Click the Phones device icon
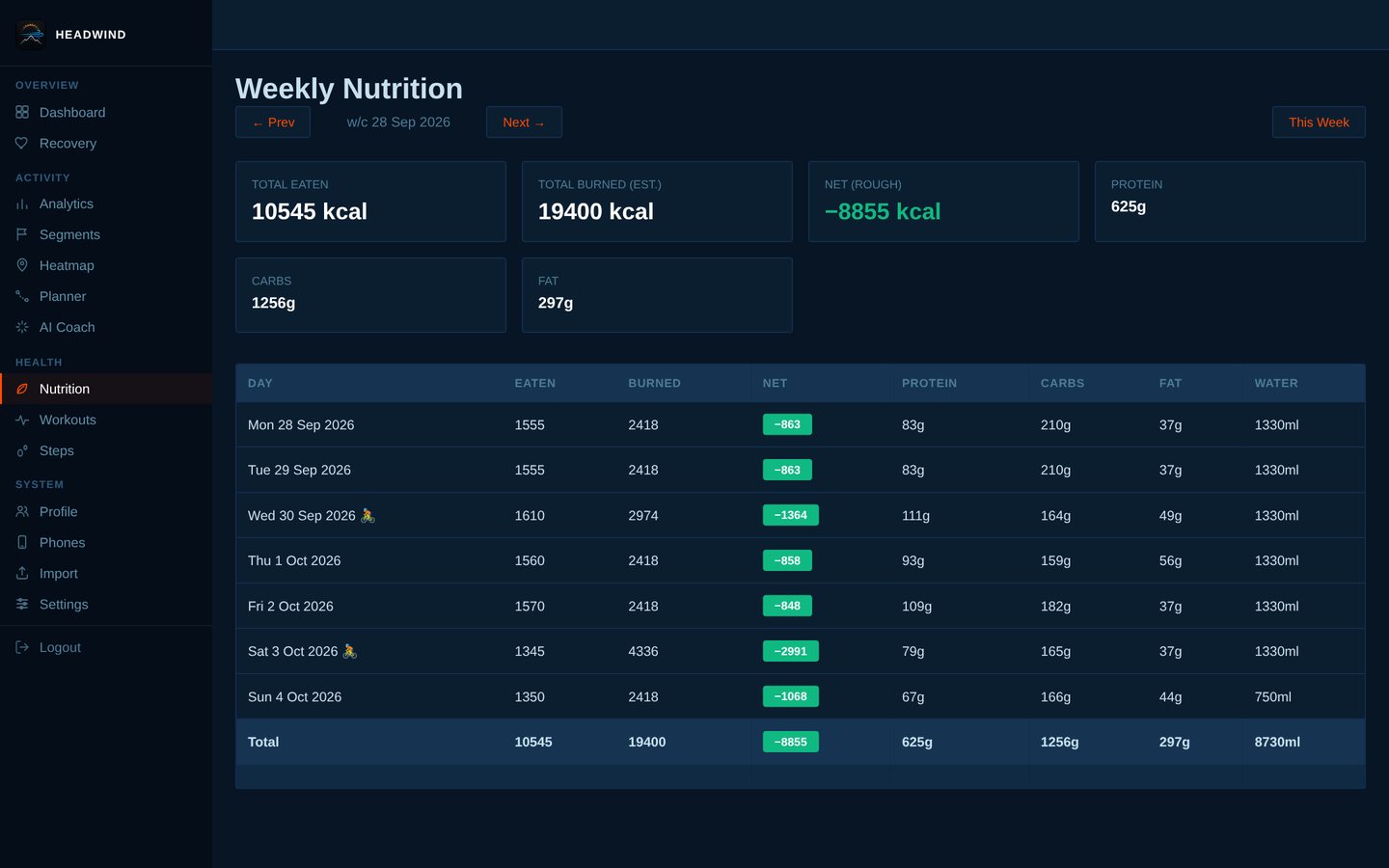 coord(22,543)
